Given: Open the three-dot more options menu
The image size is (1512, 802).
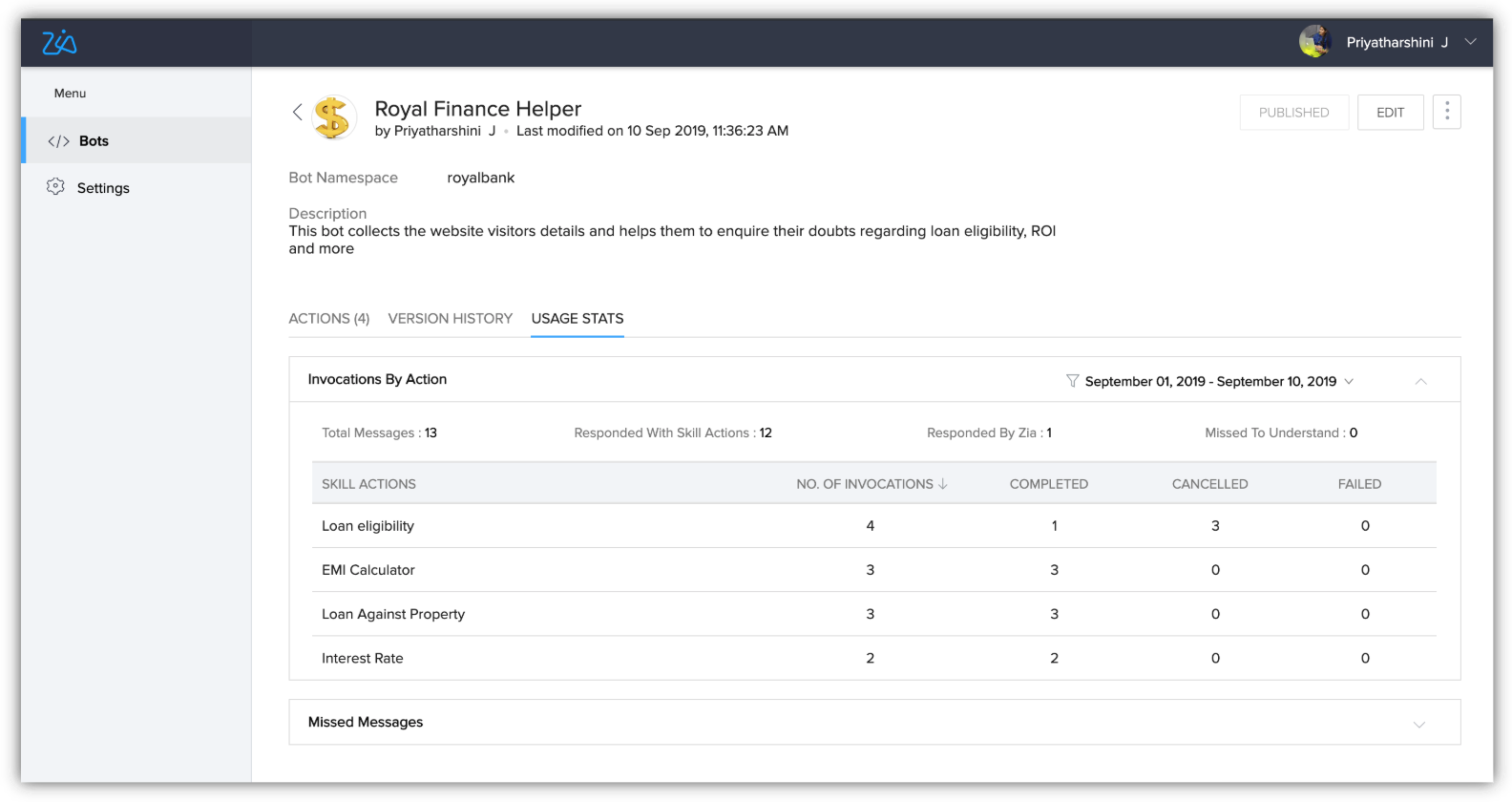Looking at the screenshot, I should (1446, 112).
